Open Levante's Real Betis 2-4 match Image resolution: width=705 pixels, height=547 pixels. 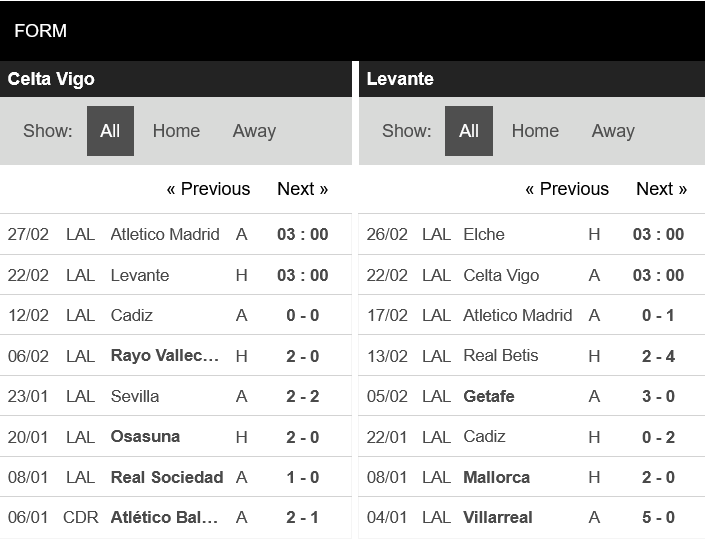(x=532, y=356)
